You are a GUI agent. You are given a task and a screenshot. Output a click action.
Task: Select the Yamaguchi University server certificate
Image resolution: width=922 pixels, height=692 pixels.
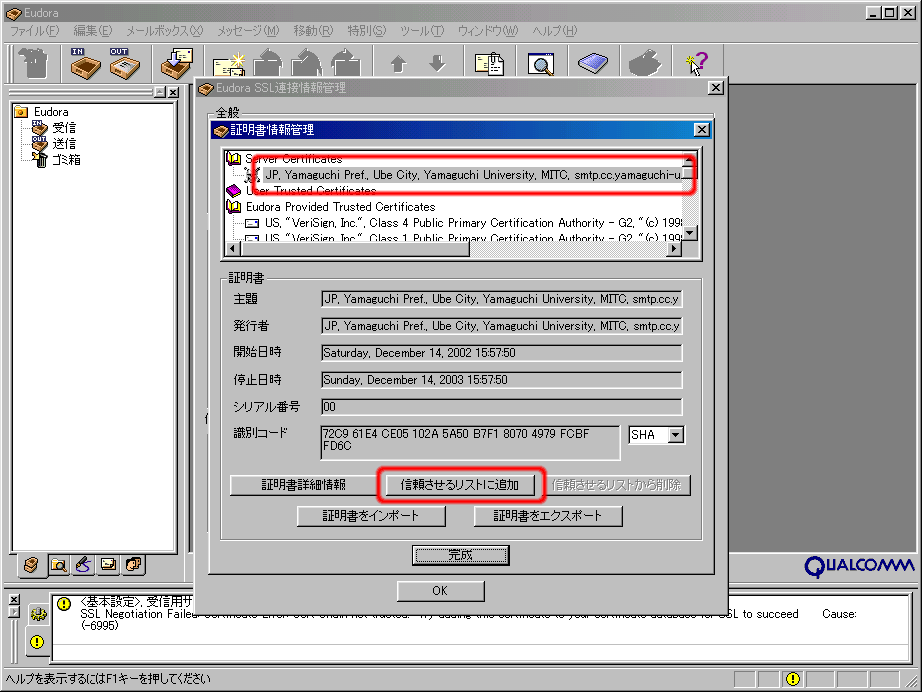pos(473,175)
